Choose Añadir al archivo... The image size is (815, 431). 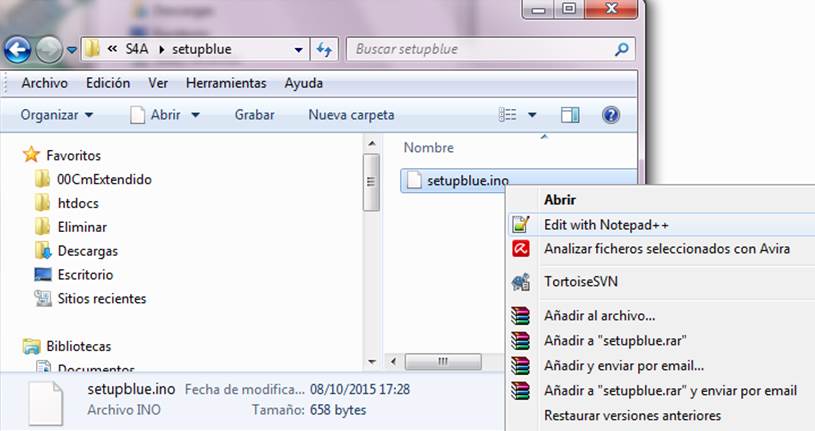tap(599, 316)
